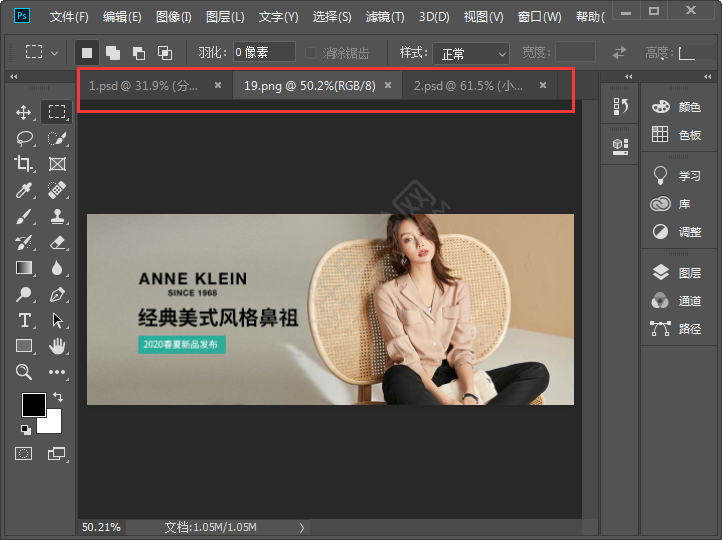Select the Zoom tool

tap(23, 372)
